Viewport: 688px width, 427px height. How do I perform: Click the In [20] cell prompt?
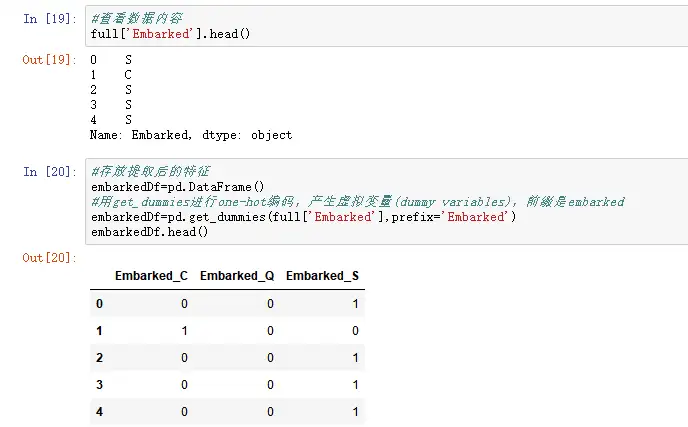50,172
